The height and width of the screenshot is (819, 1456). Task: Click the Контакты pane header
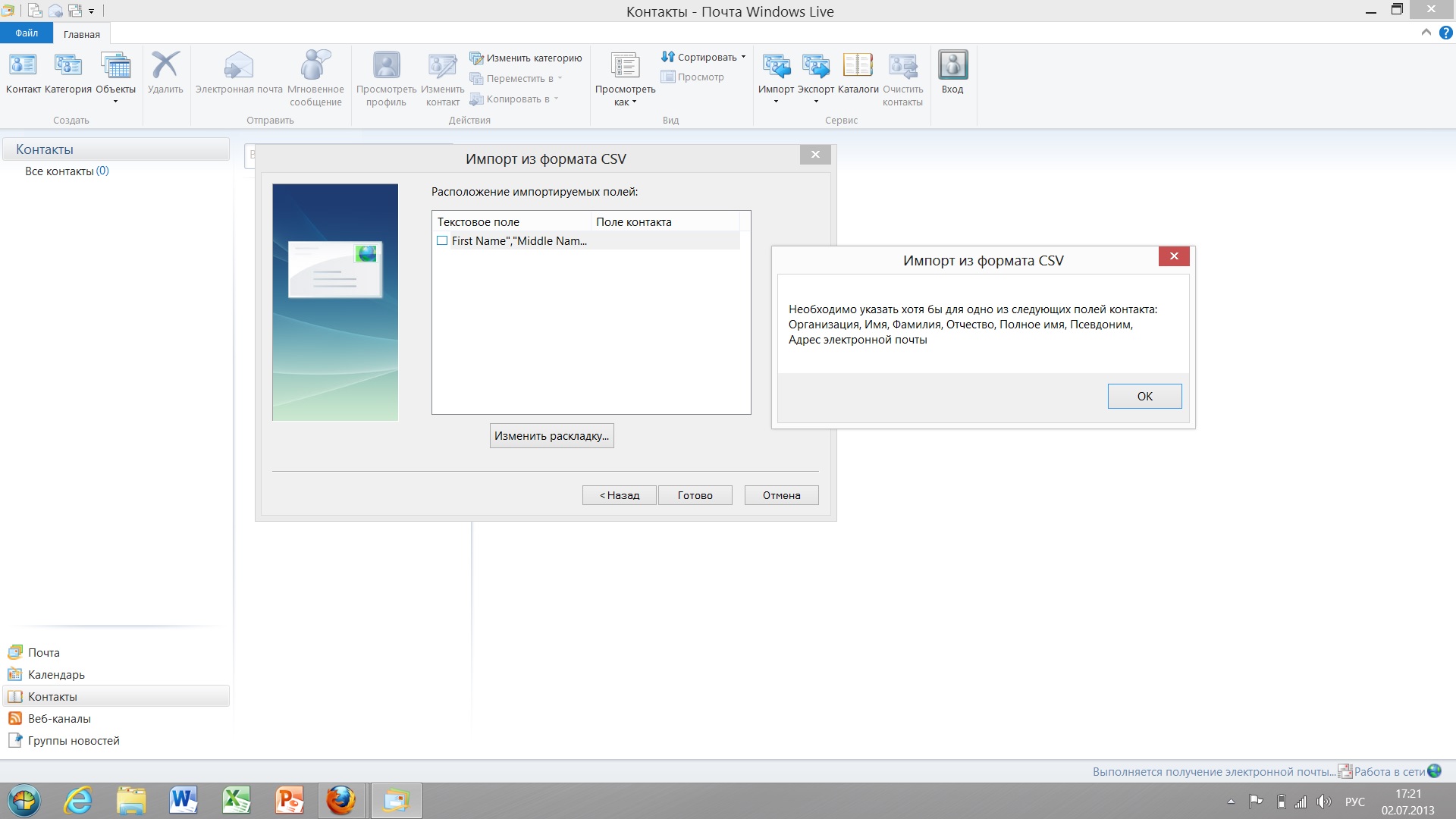[x=116, y=149]
